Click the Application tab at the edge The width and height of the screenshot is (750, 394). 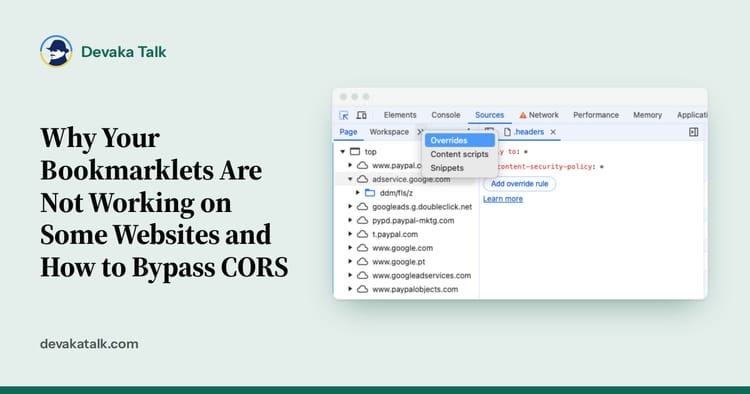pos(692,115)
